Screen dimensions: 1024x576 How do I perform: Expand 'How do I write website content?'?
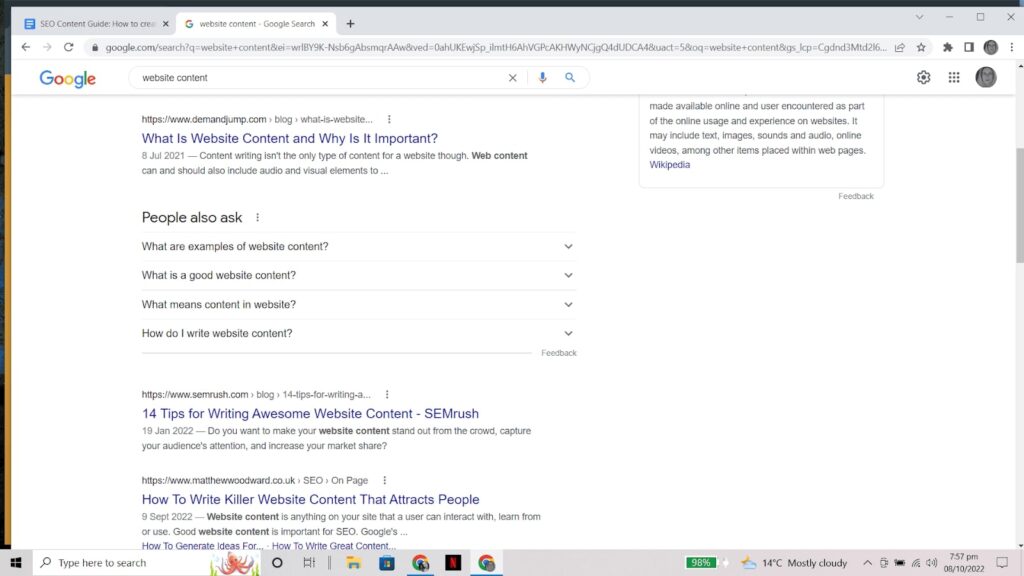[x=358, y=333]
